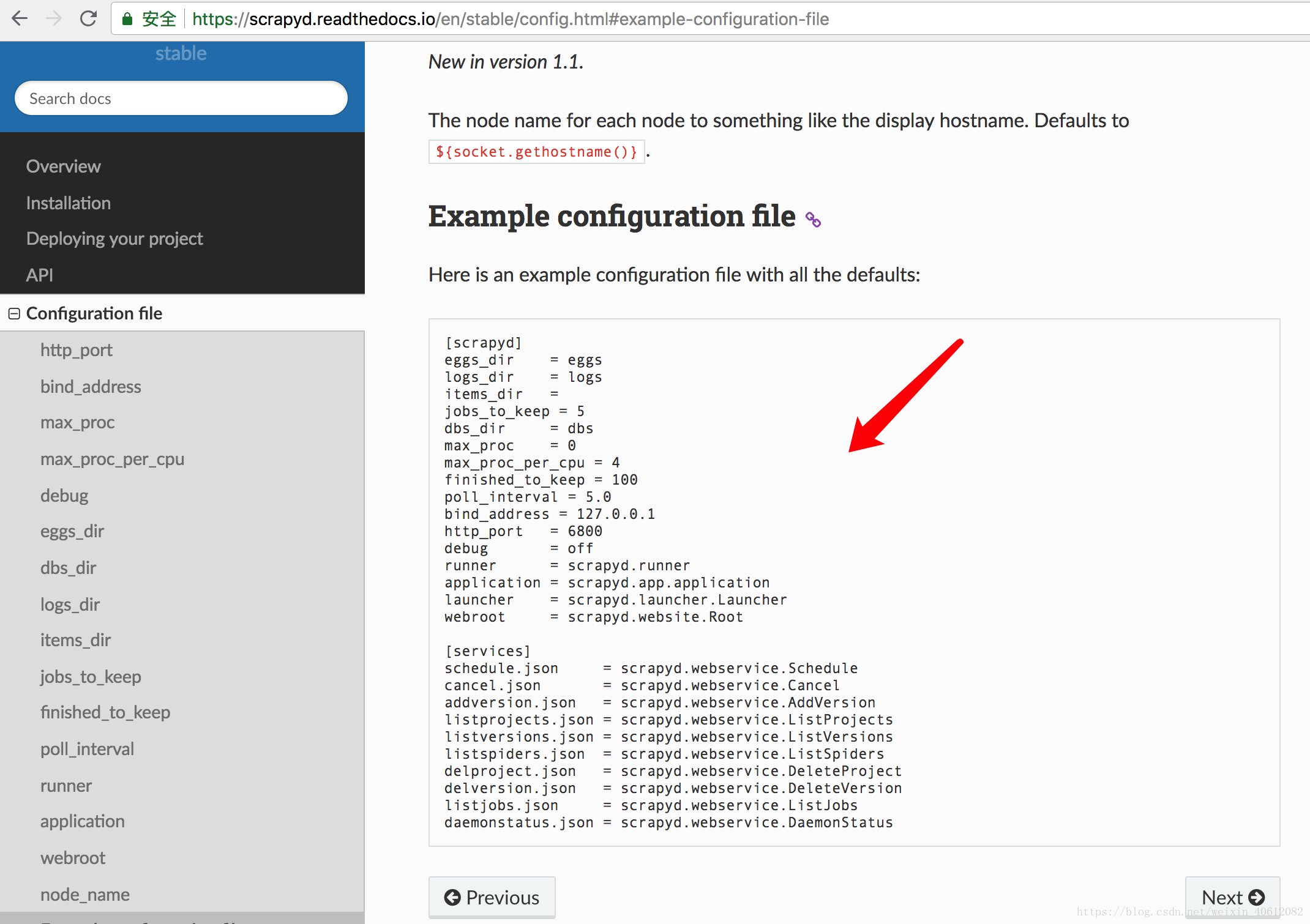
Task: Jump to bind_address option
Action: [91, 387]
